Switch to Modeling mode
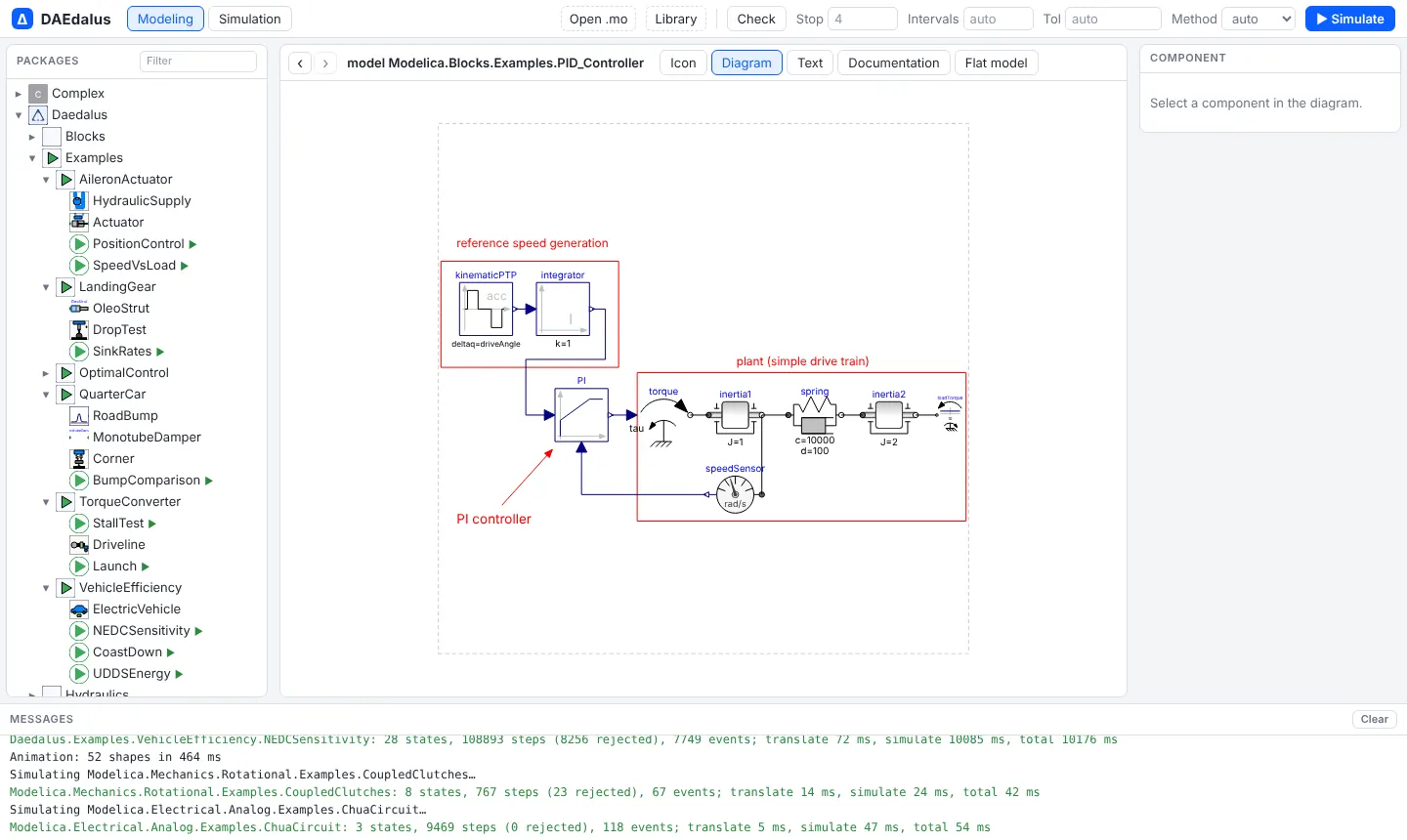This screenshot has height=840, width=1407. pyautogui.click(x=165, y=19)
